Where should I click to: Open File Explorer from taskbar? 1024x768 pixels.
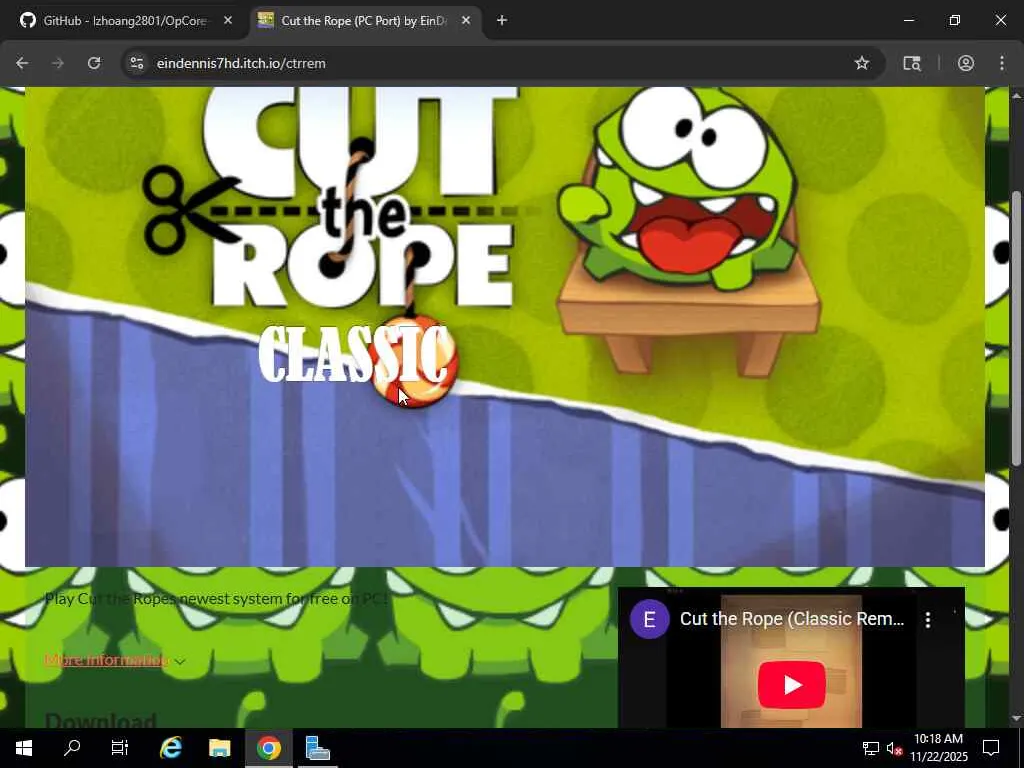click(219, 748)
